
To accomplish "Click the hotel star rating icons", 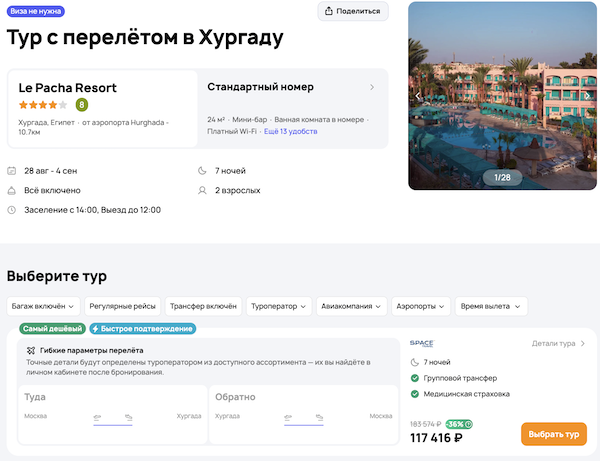I will pos(43,104).
